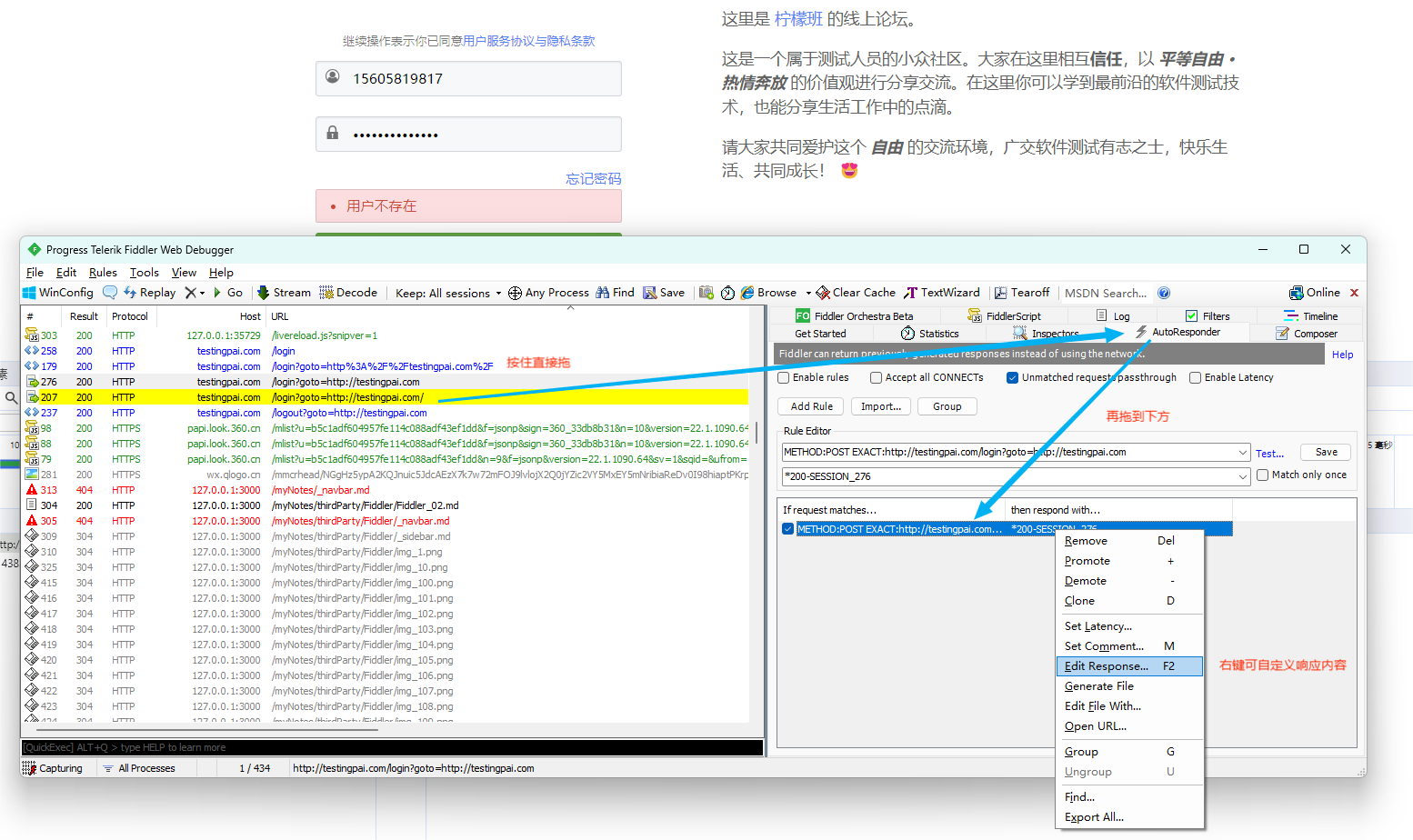1413x840 pixels.
Task: Click the QuickExec command box
Action: tap(392, 747)
